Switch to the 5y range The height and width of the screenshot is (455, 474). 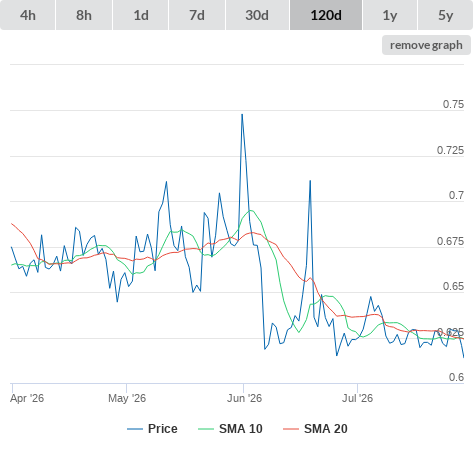(445, 15)
